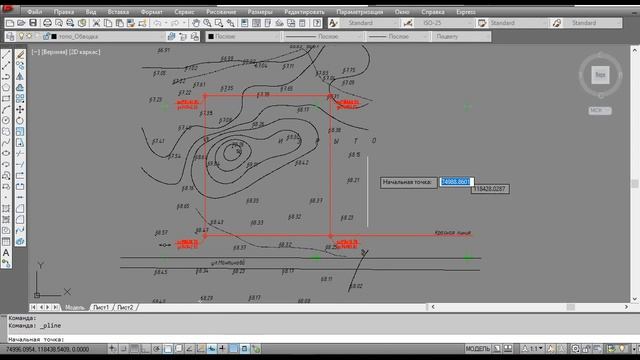Screen dimensions: 640x360
Task: Open the table style Standard dropdown
Action: 517,23
